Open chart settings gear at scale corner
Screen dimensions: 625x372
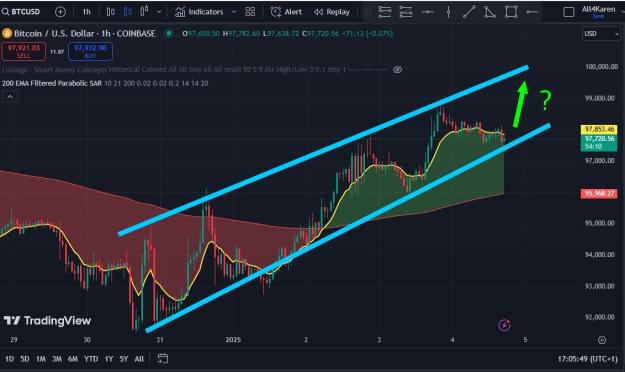click(x=602, y=340)
